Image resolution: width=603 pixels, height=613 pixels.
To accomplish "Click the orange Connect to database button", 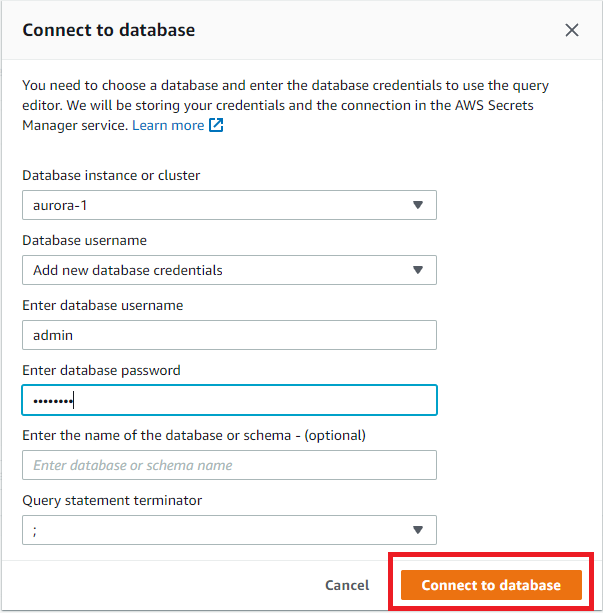I will pos(491,585).
